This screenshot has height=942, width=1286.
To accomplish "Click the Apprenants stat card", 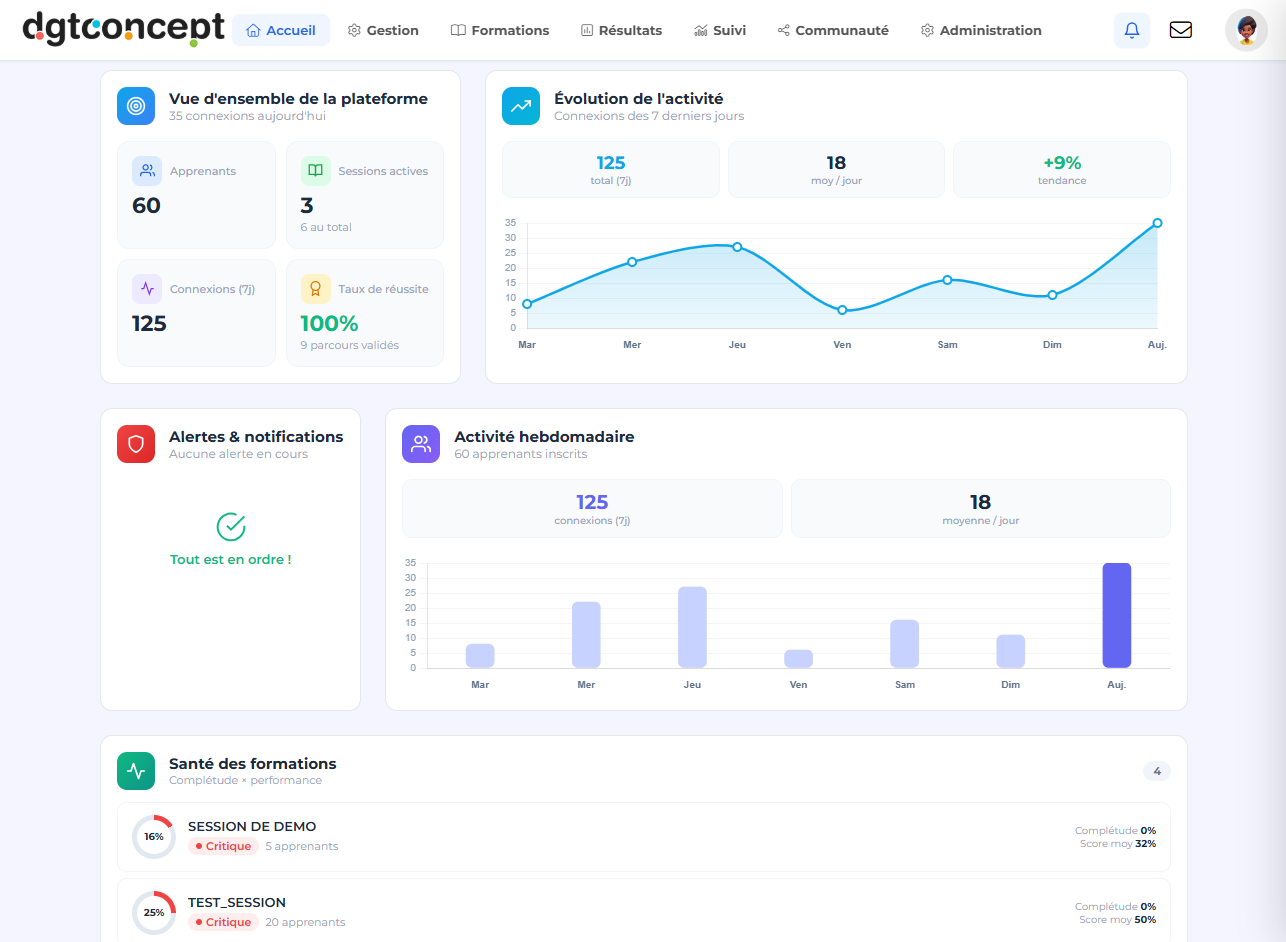I will pyautogui.click(x=196, y=194).
